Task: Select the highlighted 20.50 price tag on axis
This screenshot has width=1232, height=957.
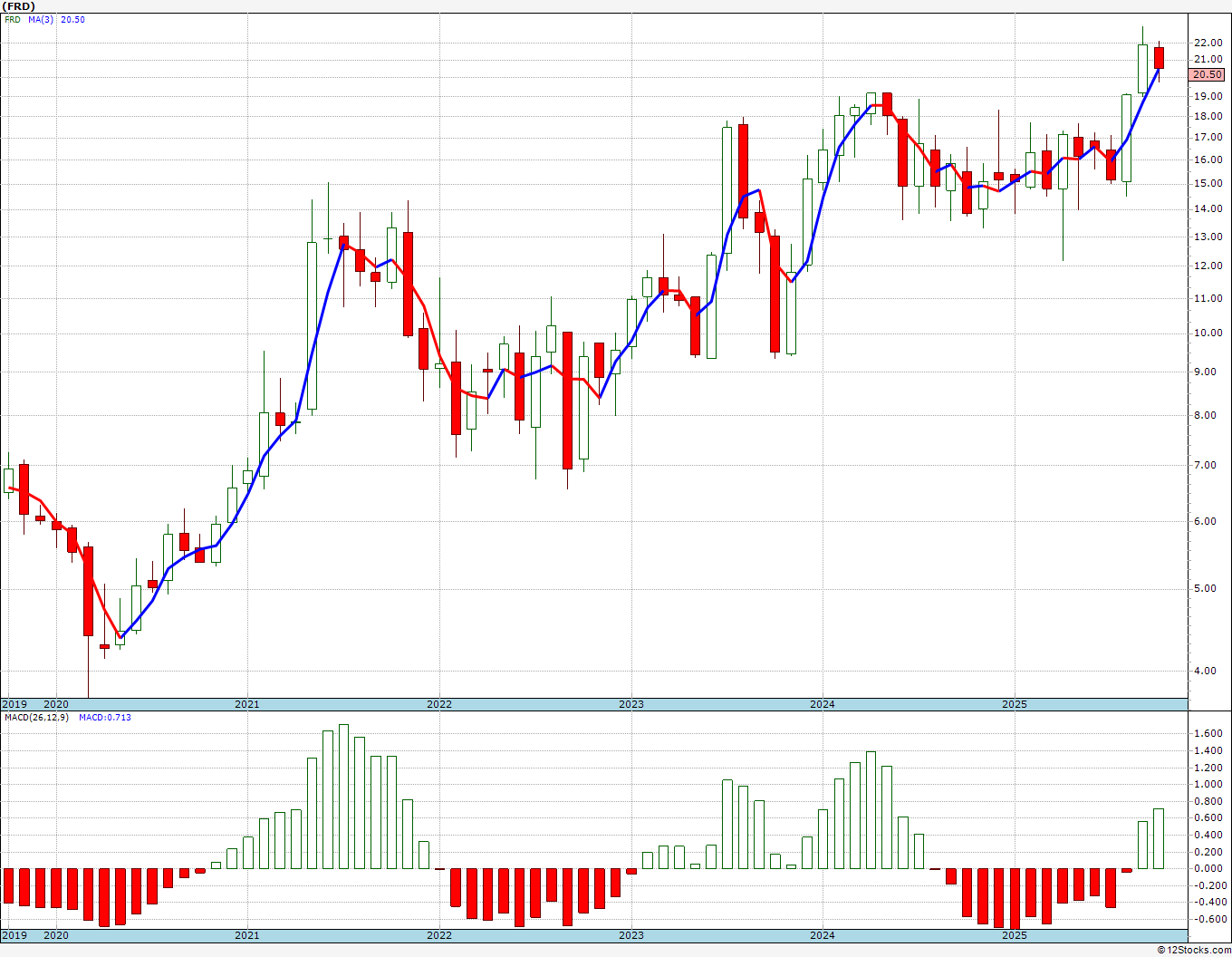Action: [1208, 75]
